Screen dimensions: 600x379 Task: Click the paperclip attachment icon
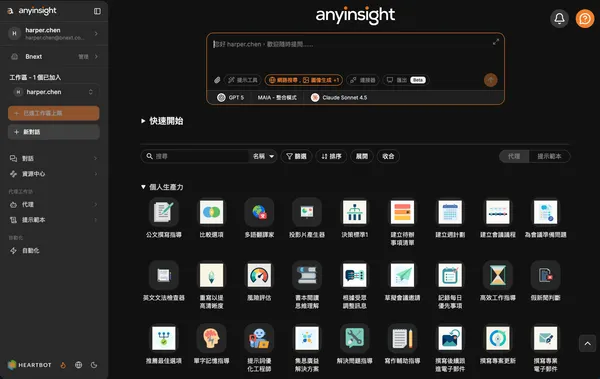tap(217, 80)
